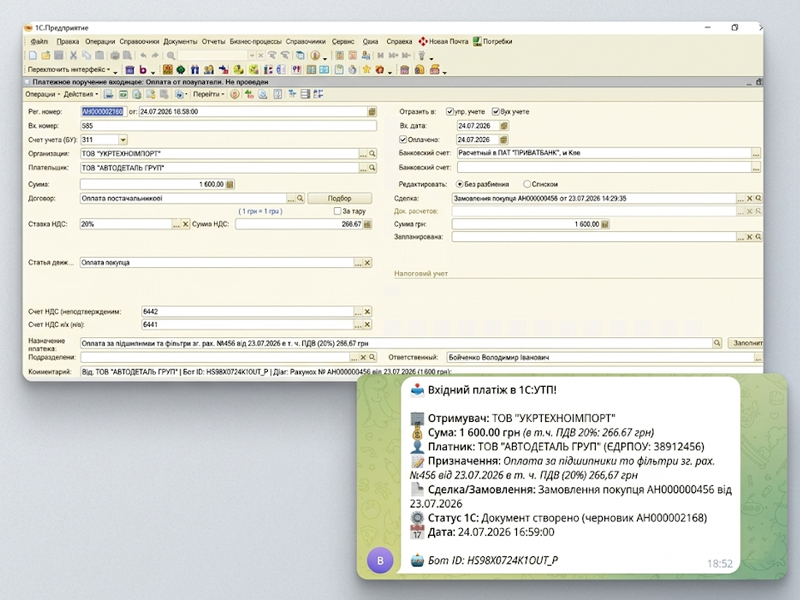This screenshot has width=800, height=600.
Task: Click the magnifier icon in Назначение платежа field
Action: click(717, 343)
